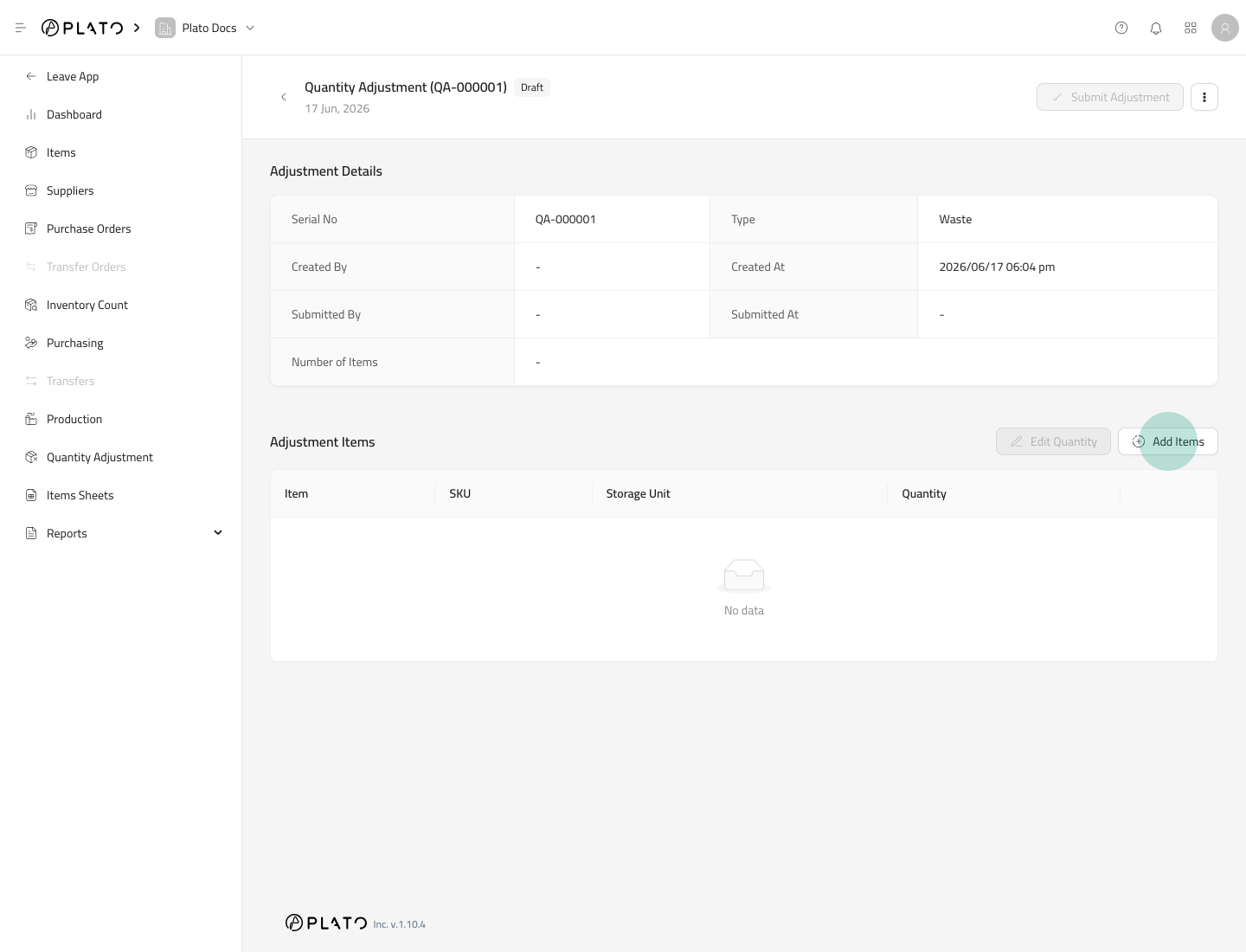
Task: Open the help question-mark icon
Action: tap(1121, 28)
